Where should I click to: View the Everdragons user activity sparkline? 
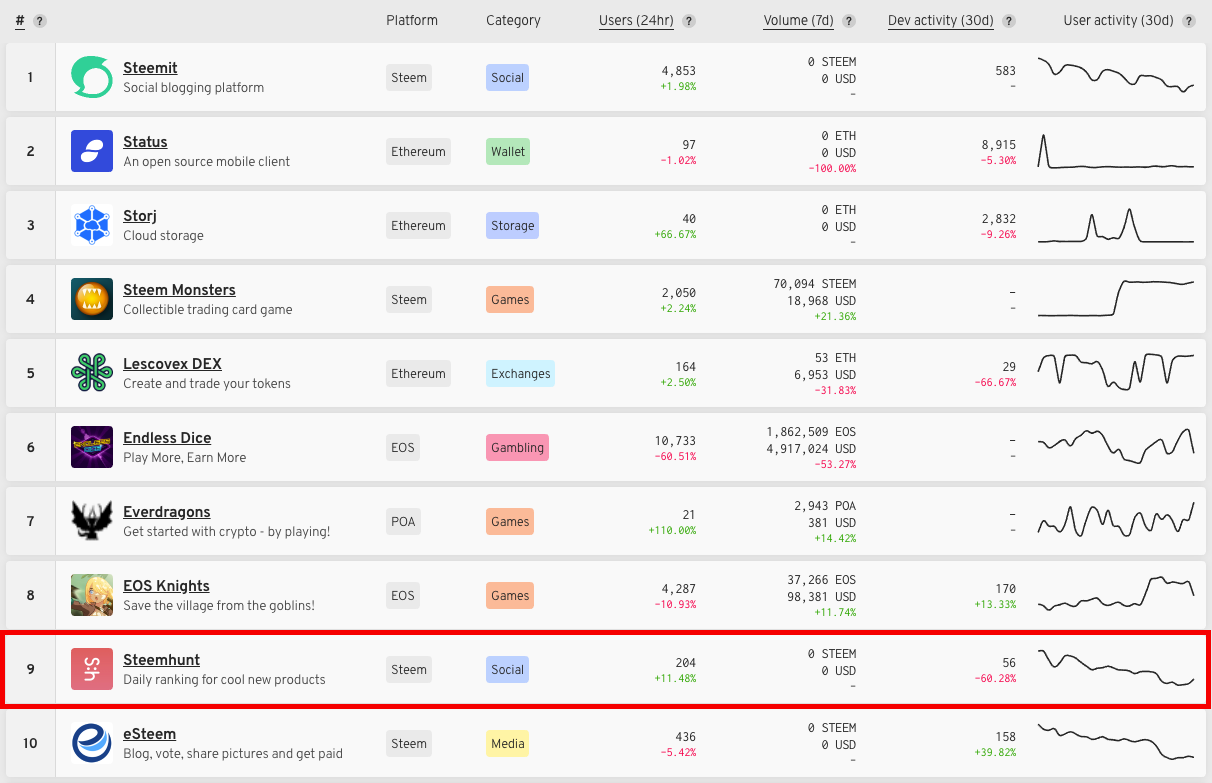click(1116, 520)
